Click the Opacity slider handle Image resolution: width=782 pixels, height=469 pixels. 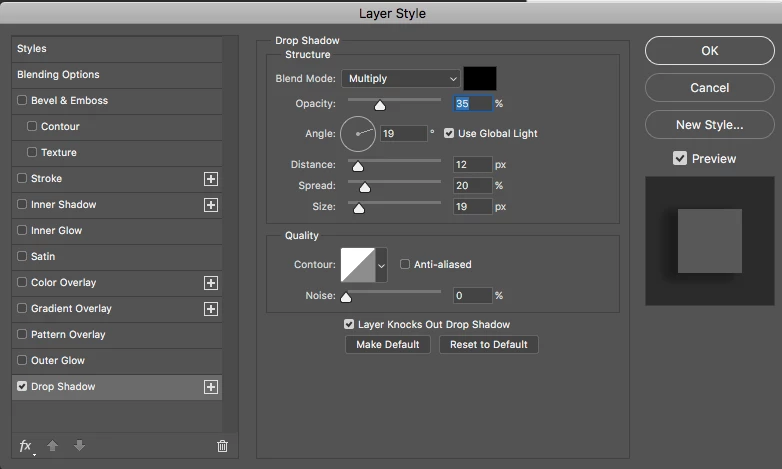380,105
